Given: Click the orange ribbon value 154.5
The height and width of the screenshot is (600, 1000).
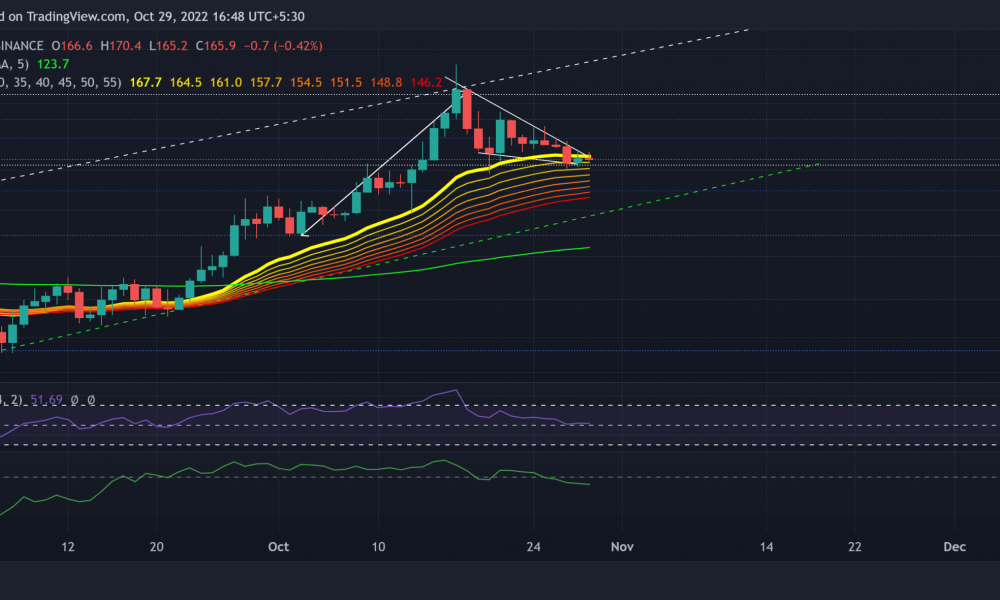Looking at the screenshot, I should click(306, 83).
